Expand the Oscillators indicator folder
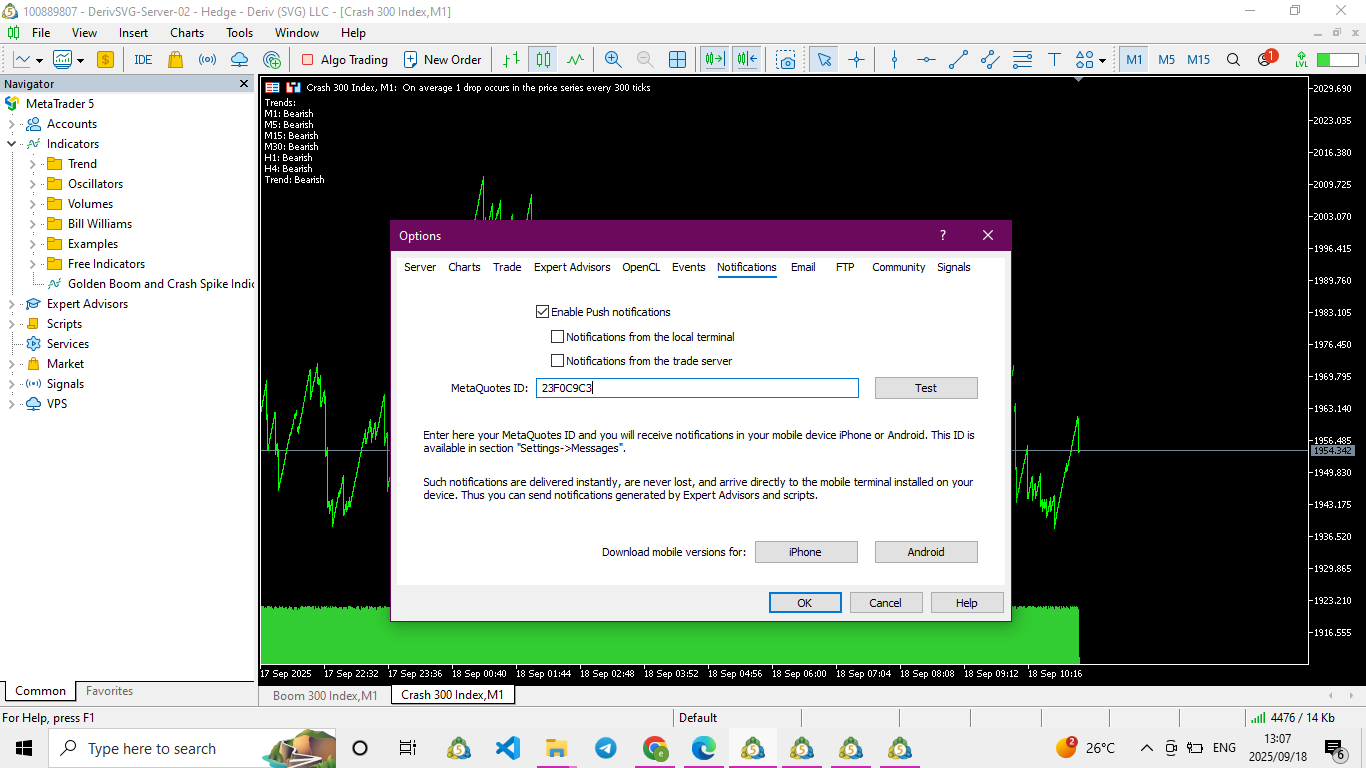The width and height of the screenshot is (1366, 768). coord(33,184)
